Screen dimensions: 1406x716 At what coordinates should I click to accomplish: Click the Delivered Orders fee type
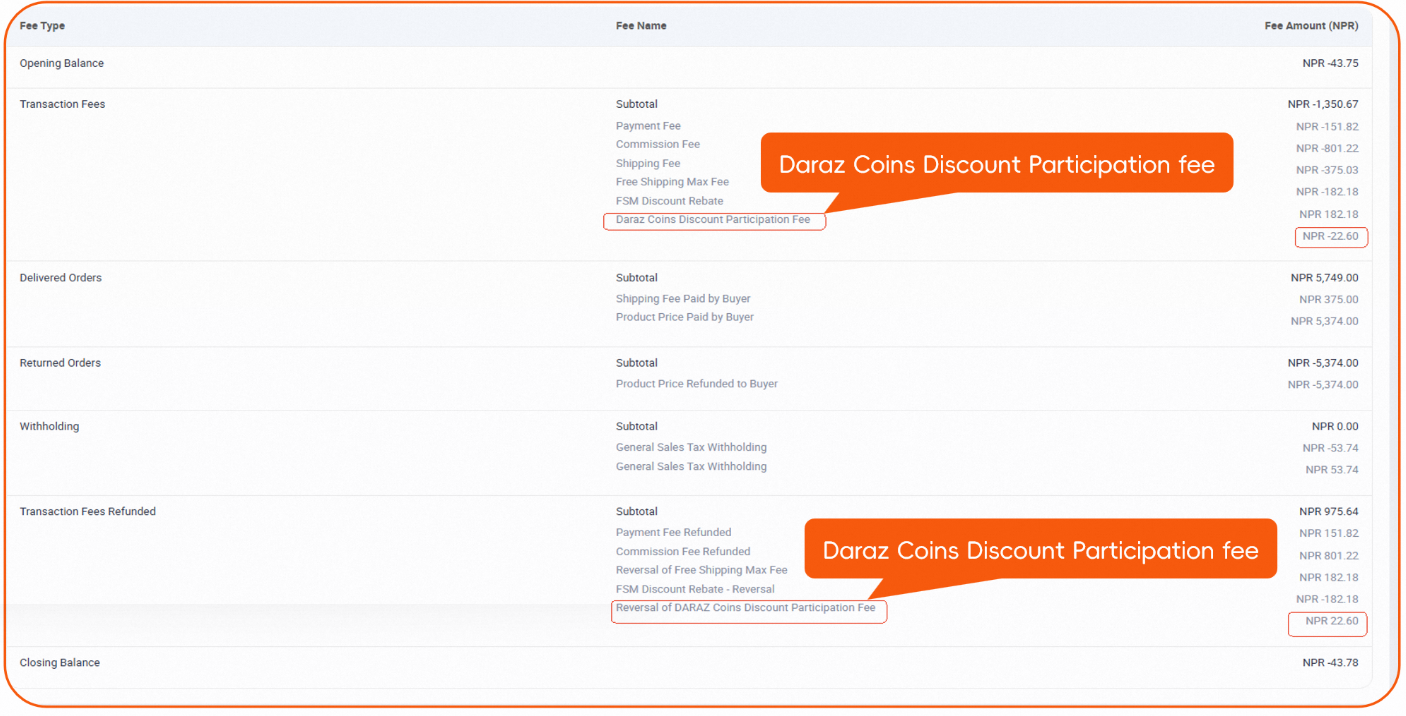click(x=61, y=278)
